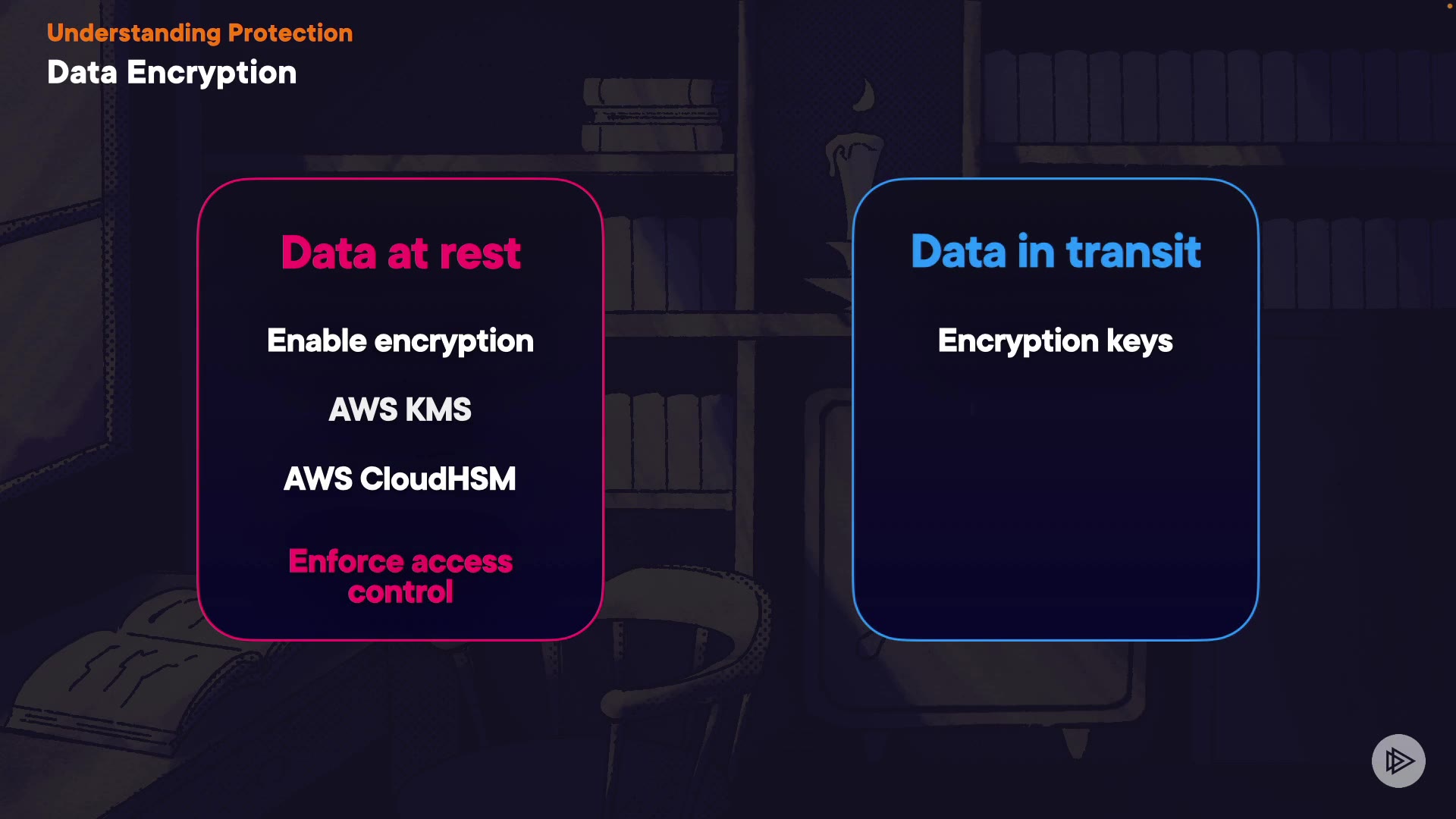The image size is (1456, 819).
Task: Click the "AWS KMS" text
Action: point(400,409)
